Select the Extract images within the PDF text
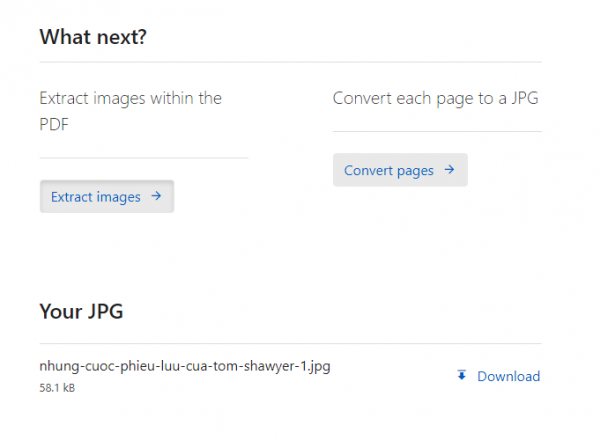 (130, 111)
